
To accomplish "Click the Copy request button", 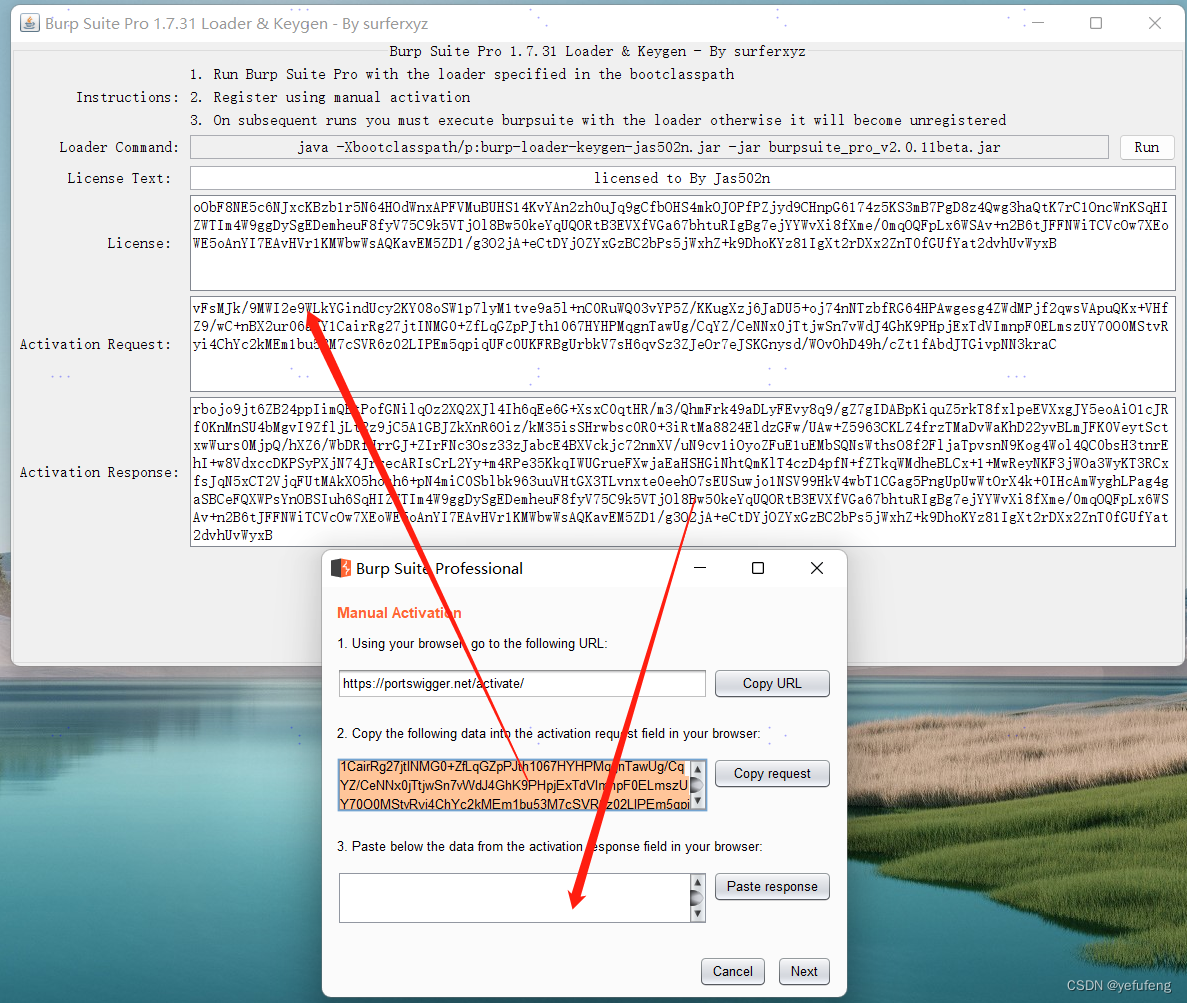I will click(771, 774).
